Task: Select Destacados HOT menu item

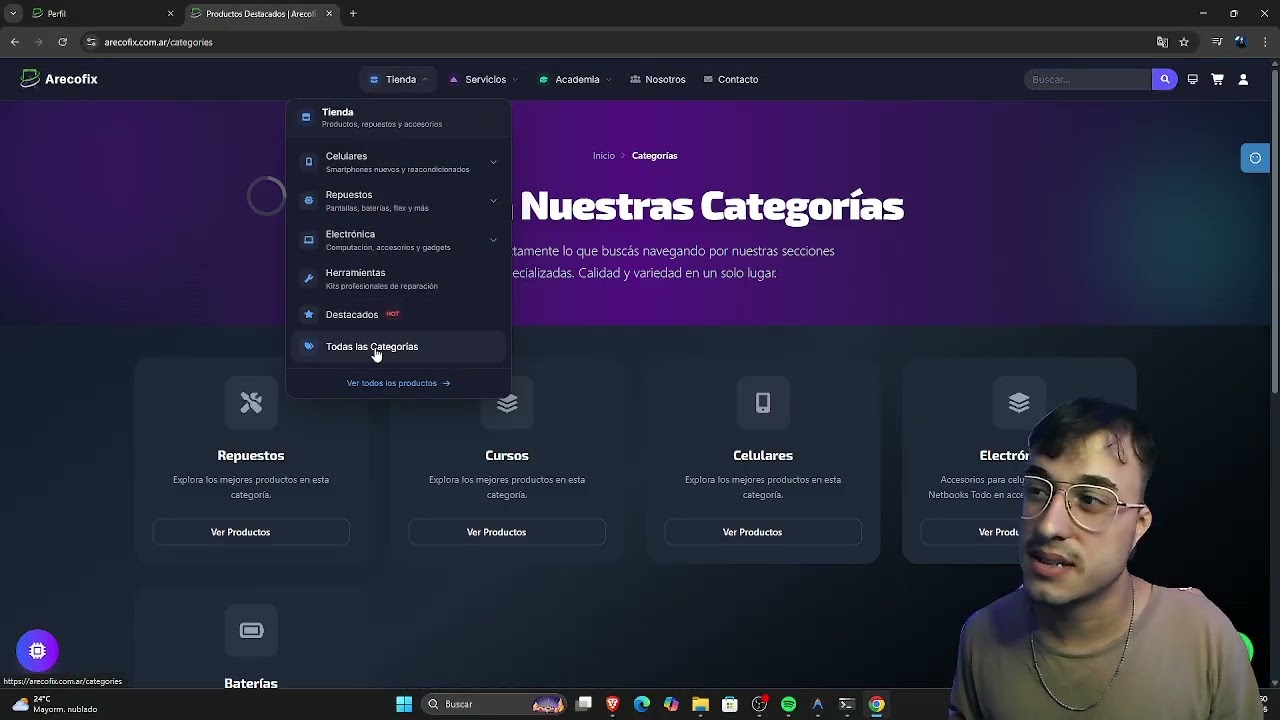Action: click(x=399, y=314)
